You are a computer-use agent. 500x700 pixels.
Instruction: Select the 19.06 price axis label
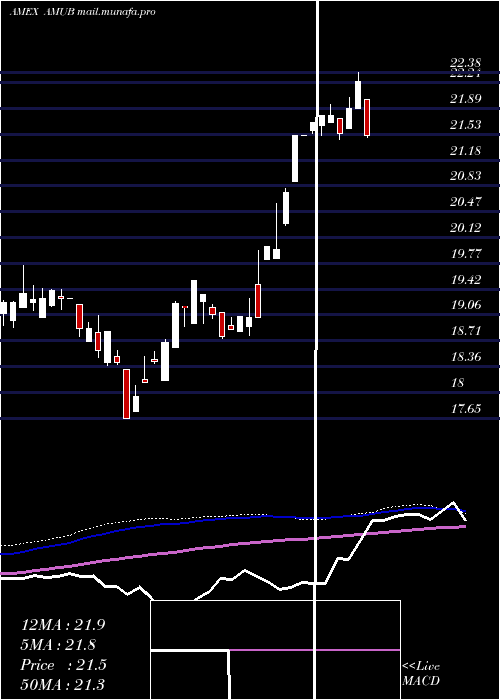point(465,305)
